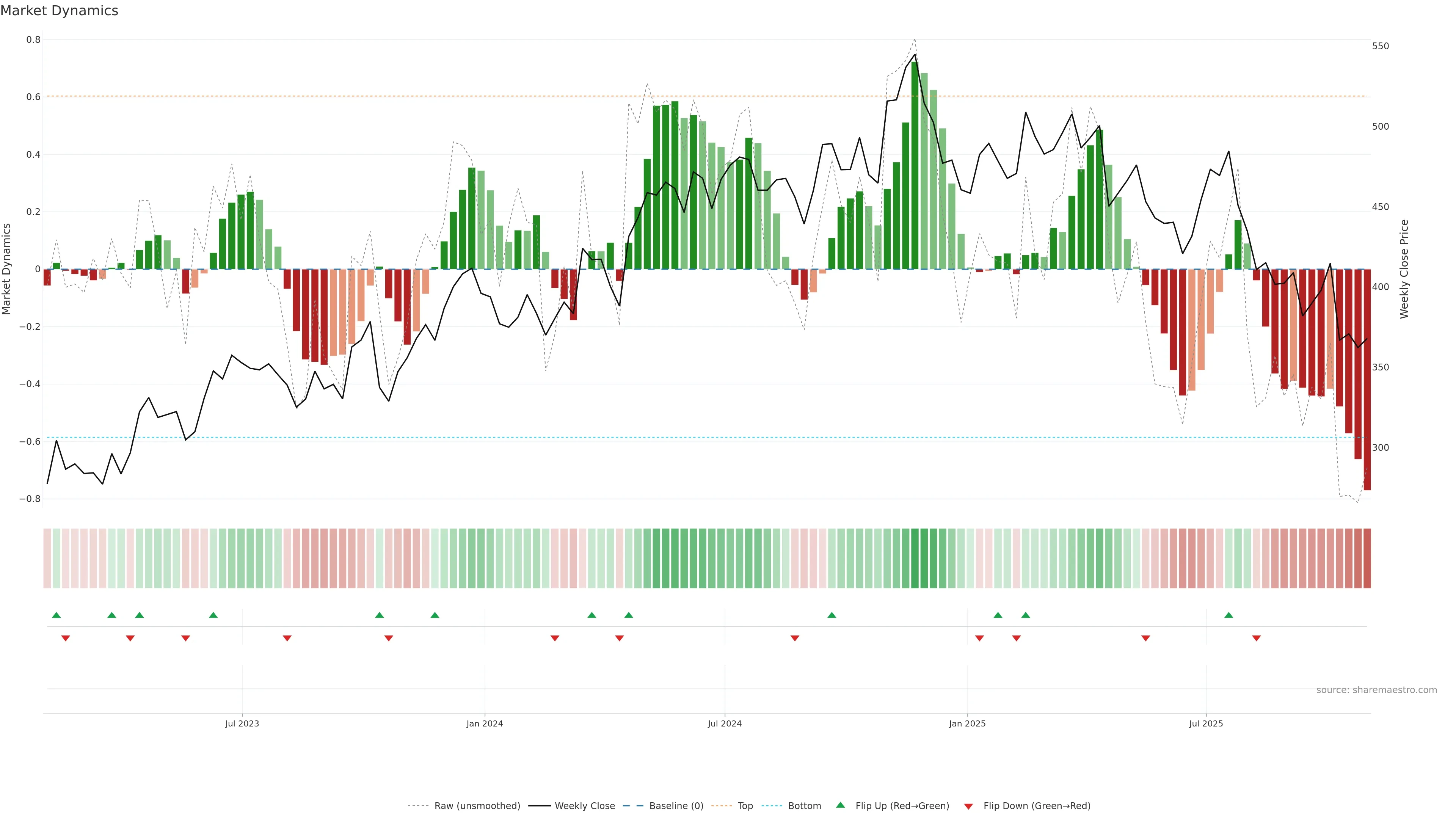The image size is (1456, 819).
Task: Click the darkest red heatmap cell at far right
Action: pyautogui.click(x=1367, y=559)
